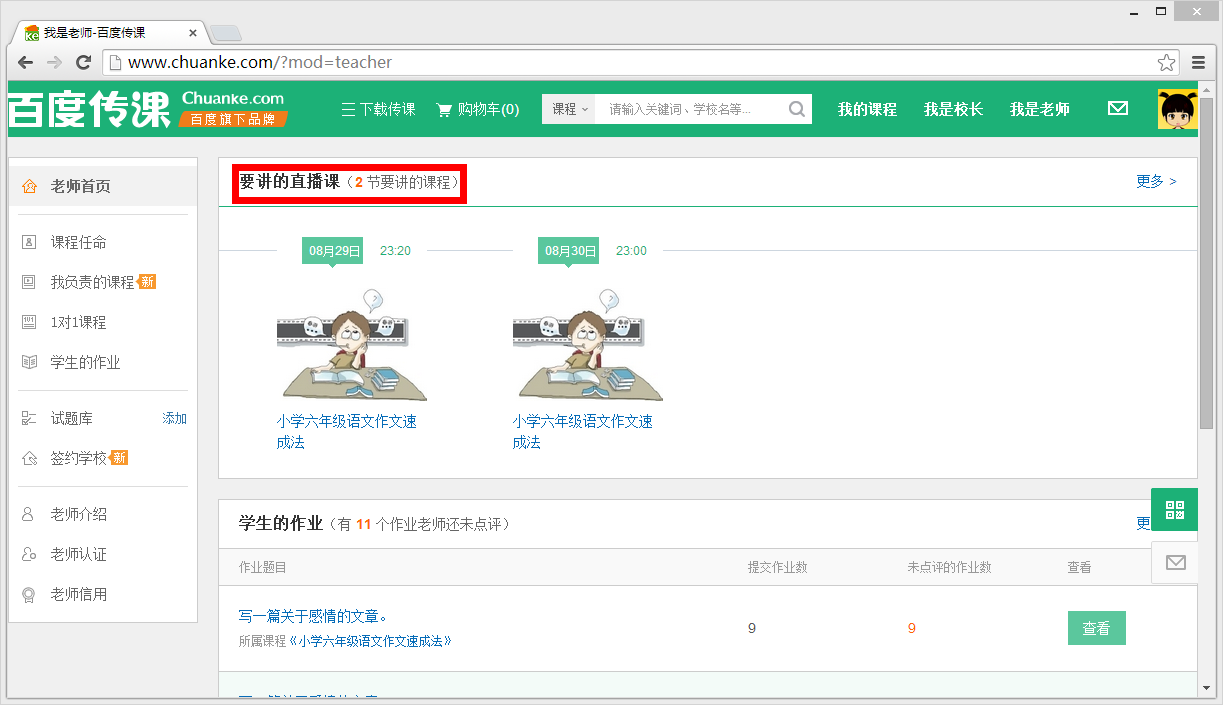Open the envelope message icon on right edge

[1174, 562]
